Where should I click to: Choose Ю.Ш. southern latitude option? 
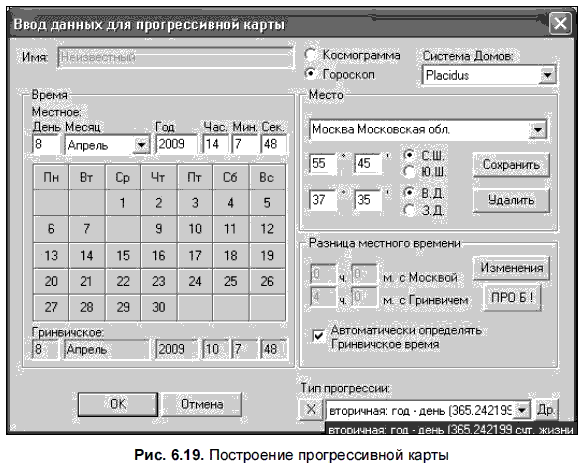[x=409, y=172]
